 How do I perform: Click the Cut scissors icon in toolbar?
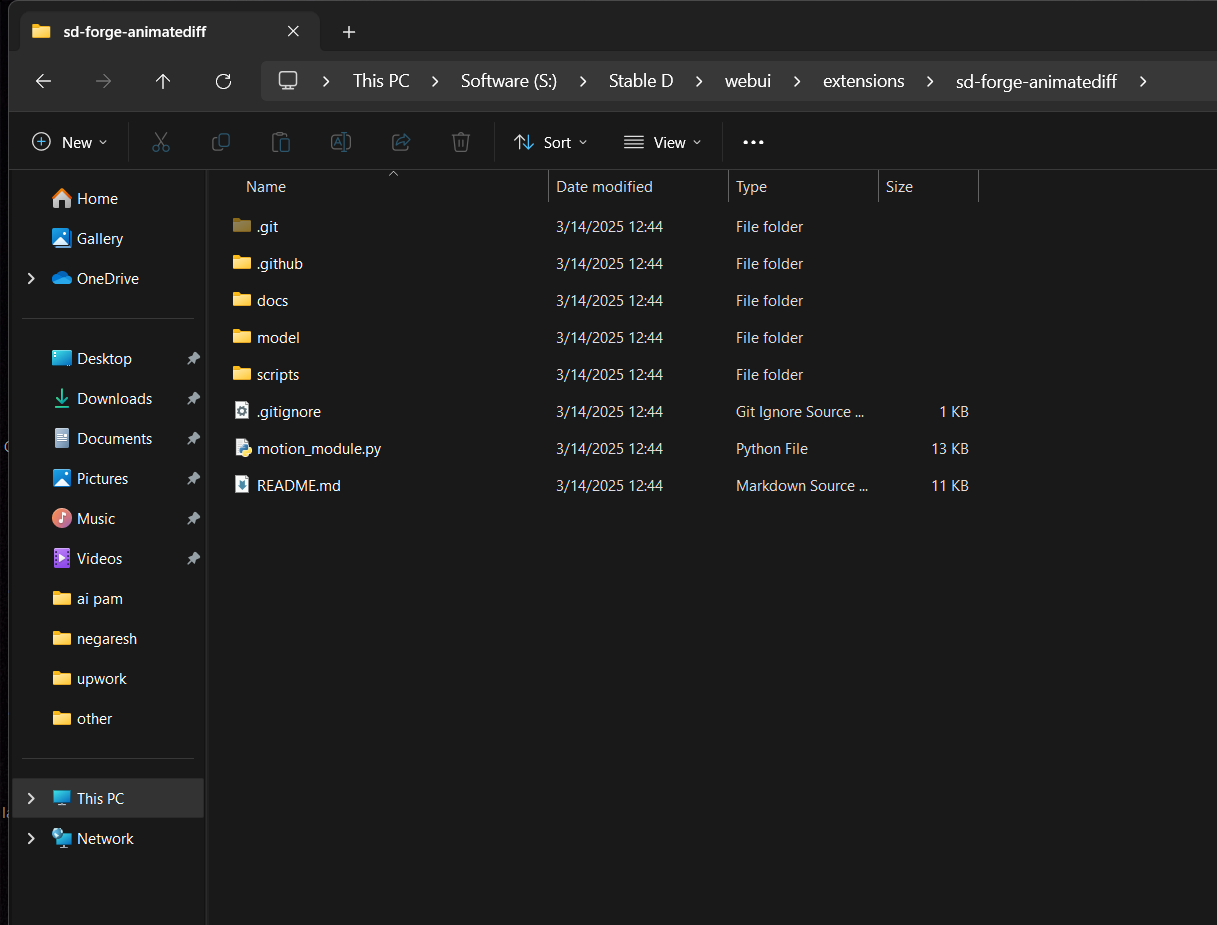coord(161,142)
